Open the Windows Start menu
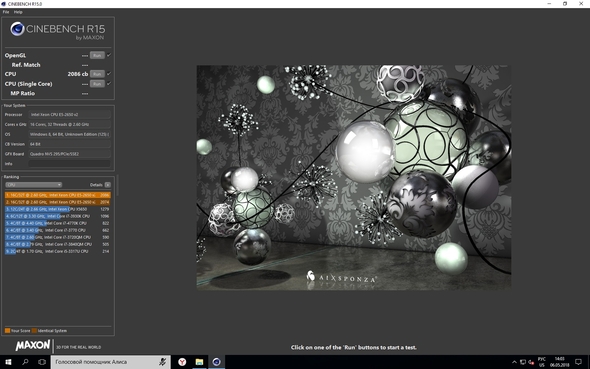The image size is (590, 369). [x=8, y=362]
